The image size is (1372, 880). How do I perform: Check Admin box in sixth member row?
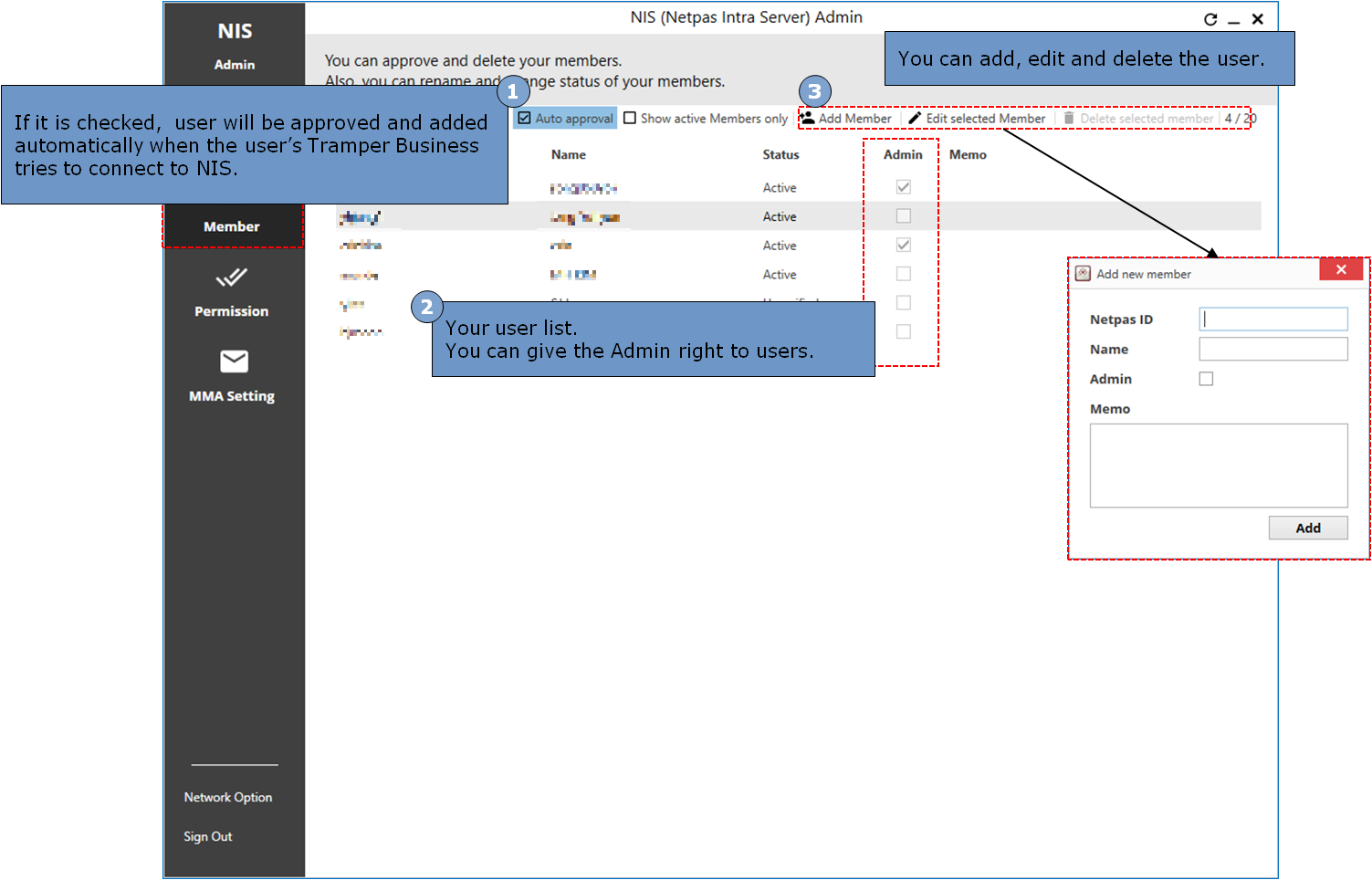904,331
